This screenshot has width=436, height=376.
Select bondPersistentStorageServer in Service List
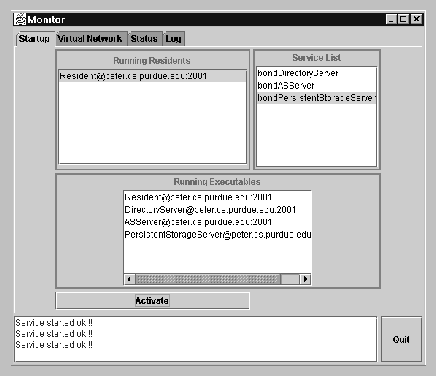tap(316, 98)
